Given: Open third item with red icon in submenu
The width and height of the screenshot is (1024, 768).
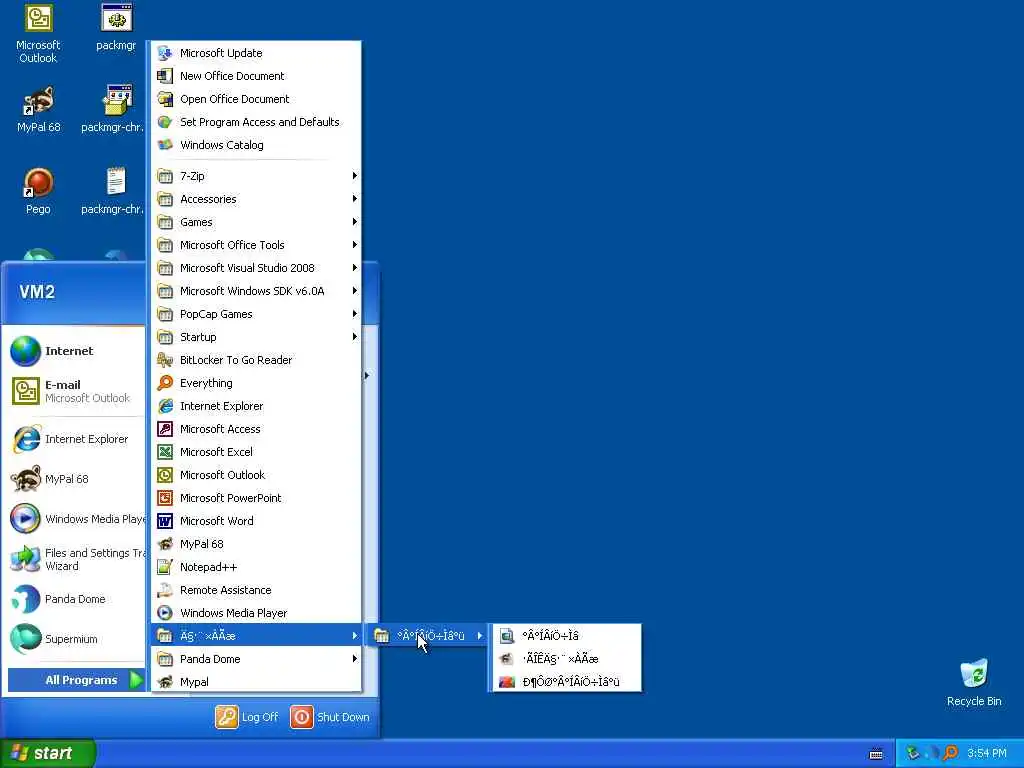Looking at the screenshot, I should (x=566, y=682).
